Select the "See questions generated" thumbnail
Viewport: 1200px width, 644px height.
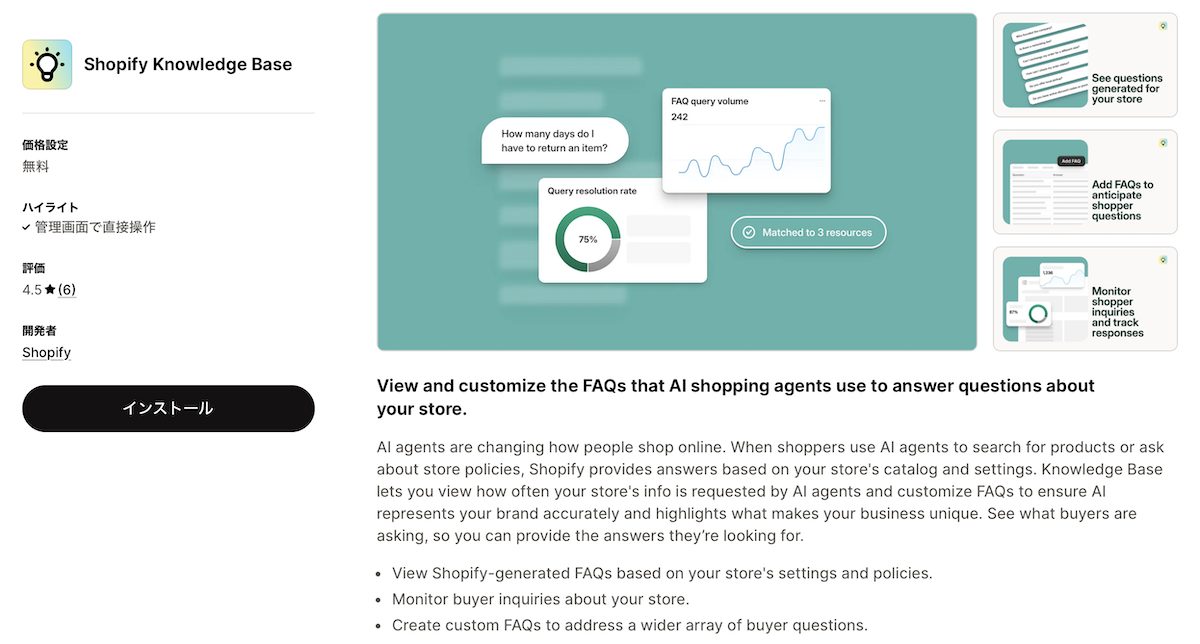pyautogui.click(x=1085, y=65)
